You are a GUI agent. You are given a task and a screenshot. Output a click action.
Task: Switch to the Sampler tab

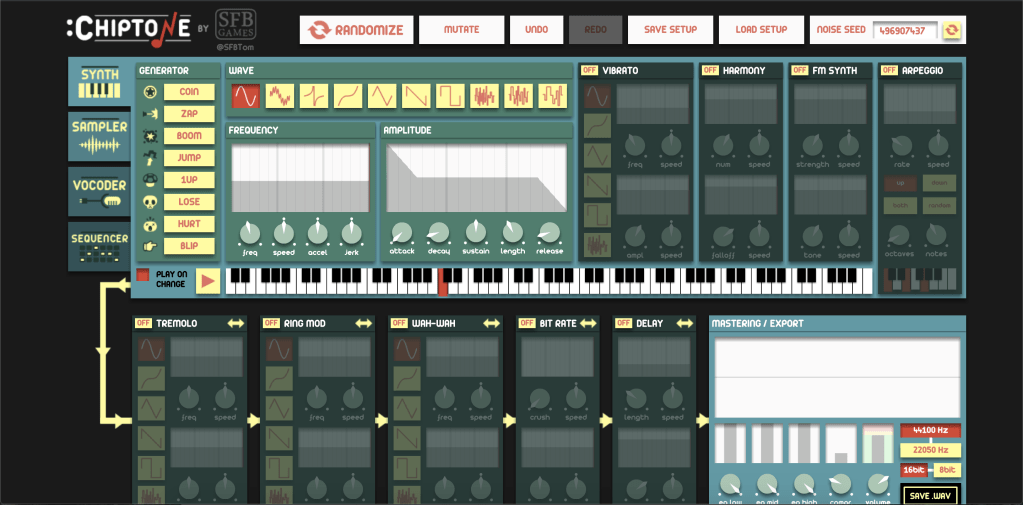(x=98, y=135)
